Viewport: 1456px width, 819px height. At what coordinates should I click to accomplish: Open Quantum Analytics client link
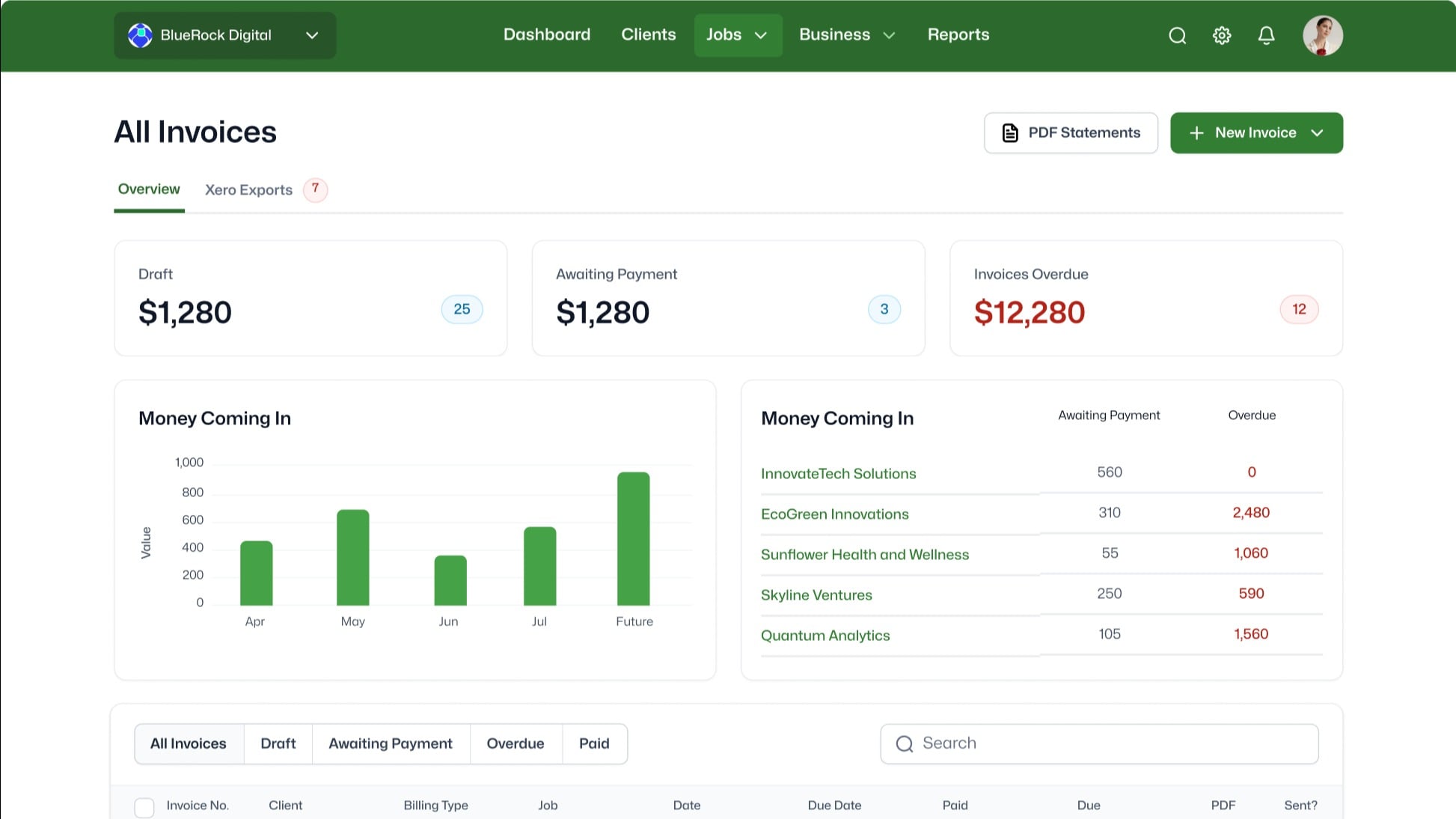[825, 635]
